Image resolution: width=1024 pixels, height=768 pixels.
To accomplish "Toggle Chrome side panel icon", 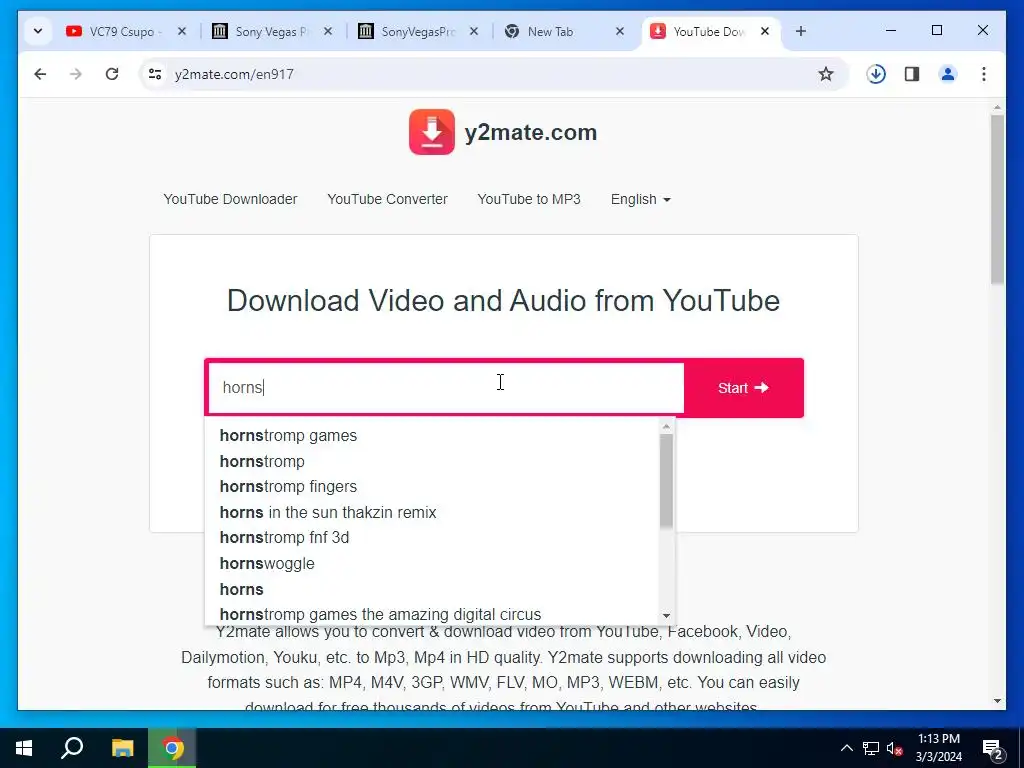I will click(912, 74).
